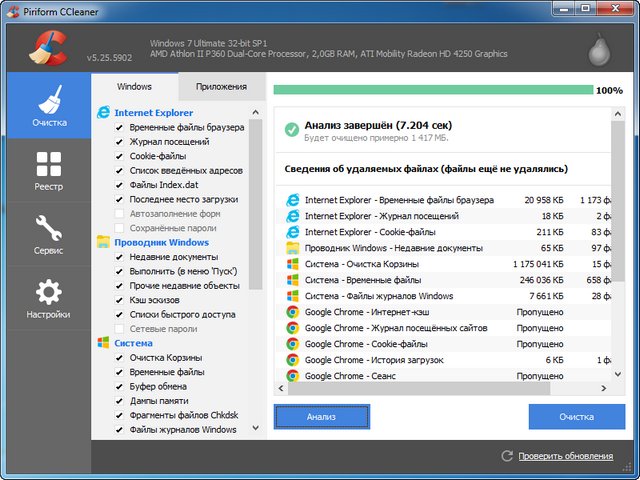Image resolution: width=640 pixels, height=480 pixels.
Task: Select the Windows tab
Action: (x=135, y=87)
